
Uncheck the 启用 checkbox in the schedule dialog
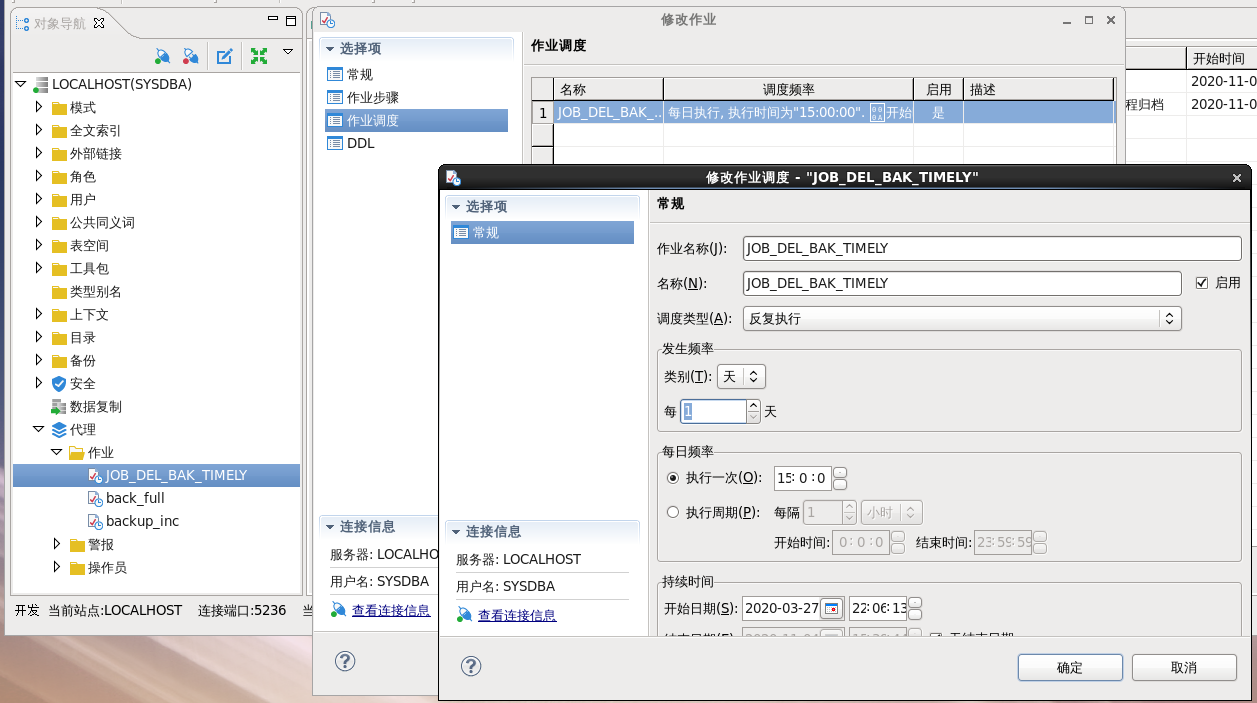click(1203, 282)
